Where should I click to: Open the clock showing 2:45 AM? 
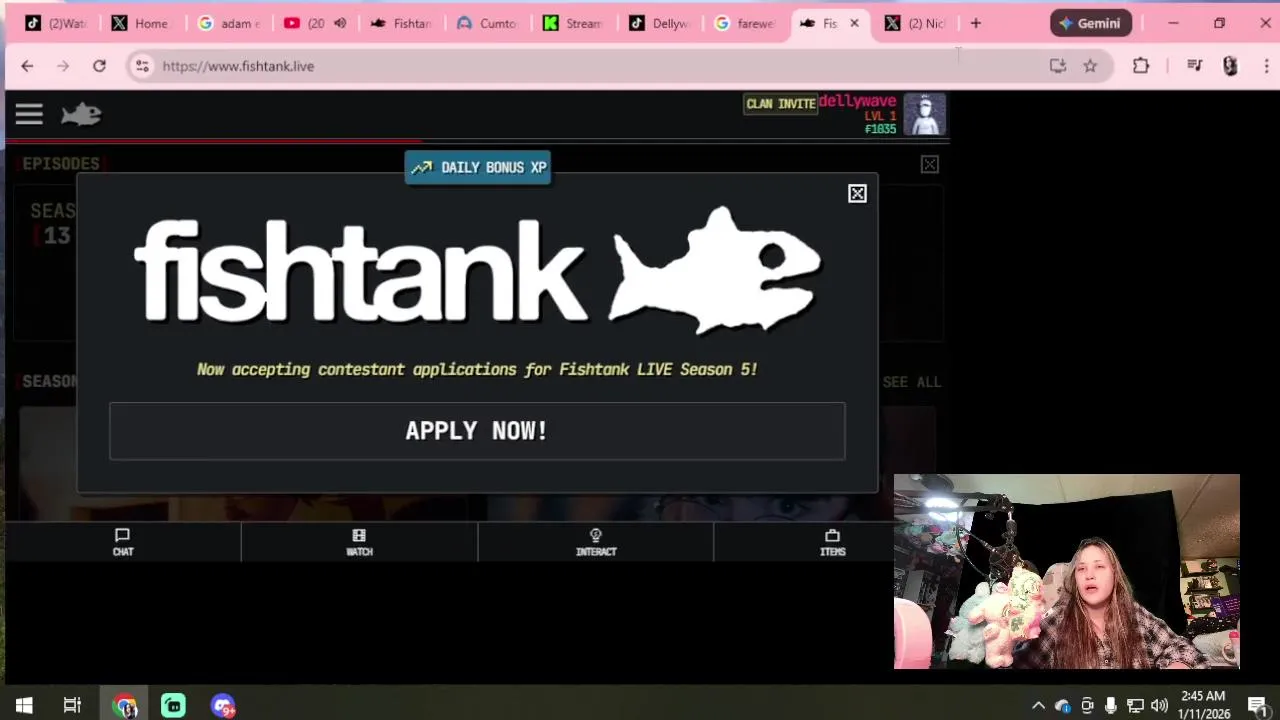tap(1203, 705)
